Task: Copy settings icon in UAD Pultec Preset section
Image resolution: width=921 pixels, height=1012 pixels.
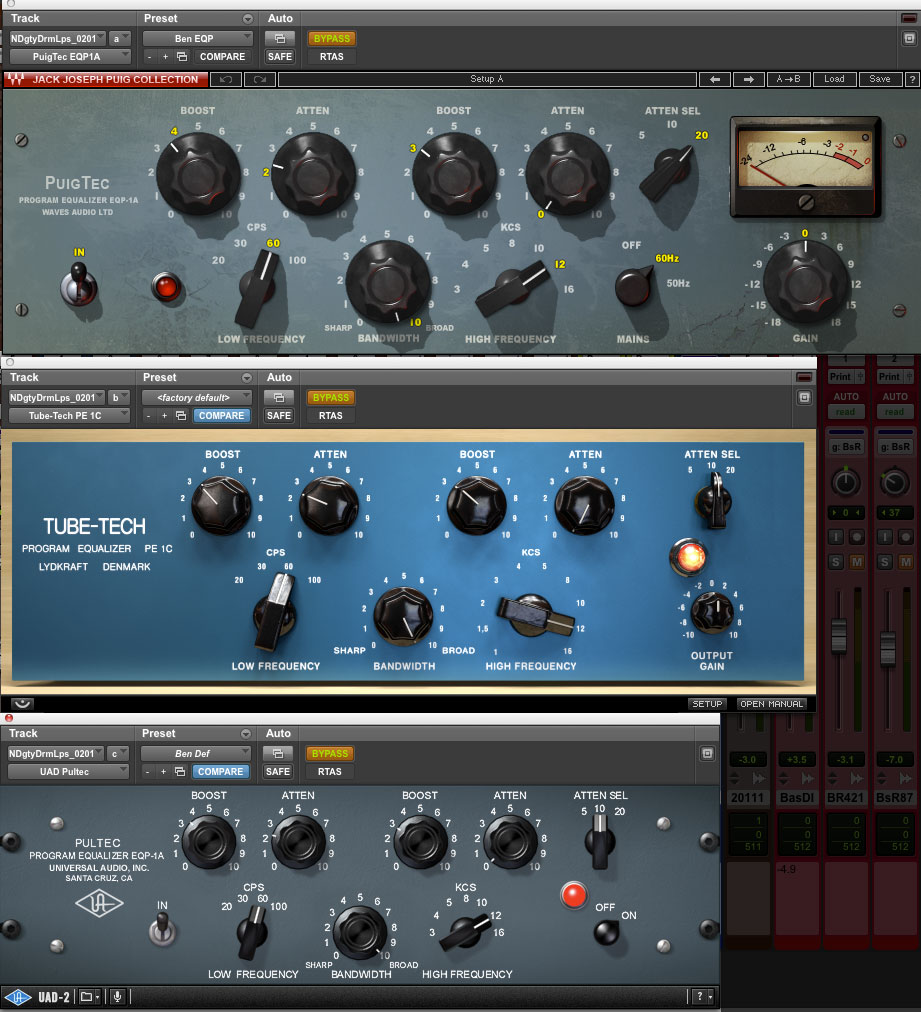Action: [x=180, y=771]
